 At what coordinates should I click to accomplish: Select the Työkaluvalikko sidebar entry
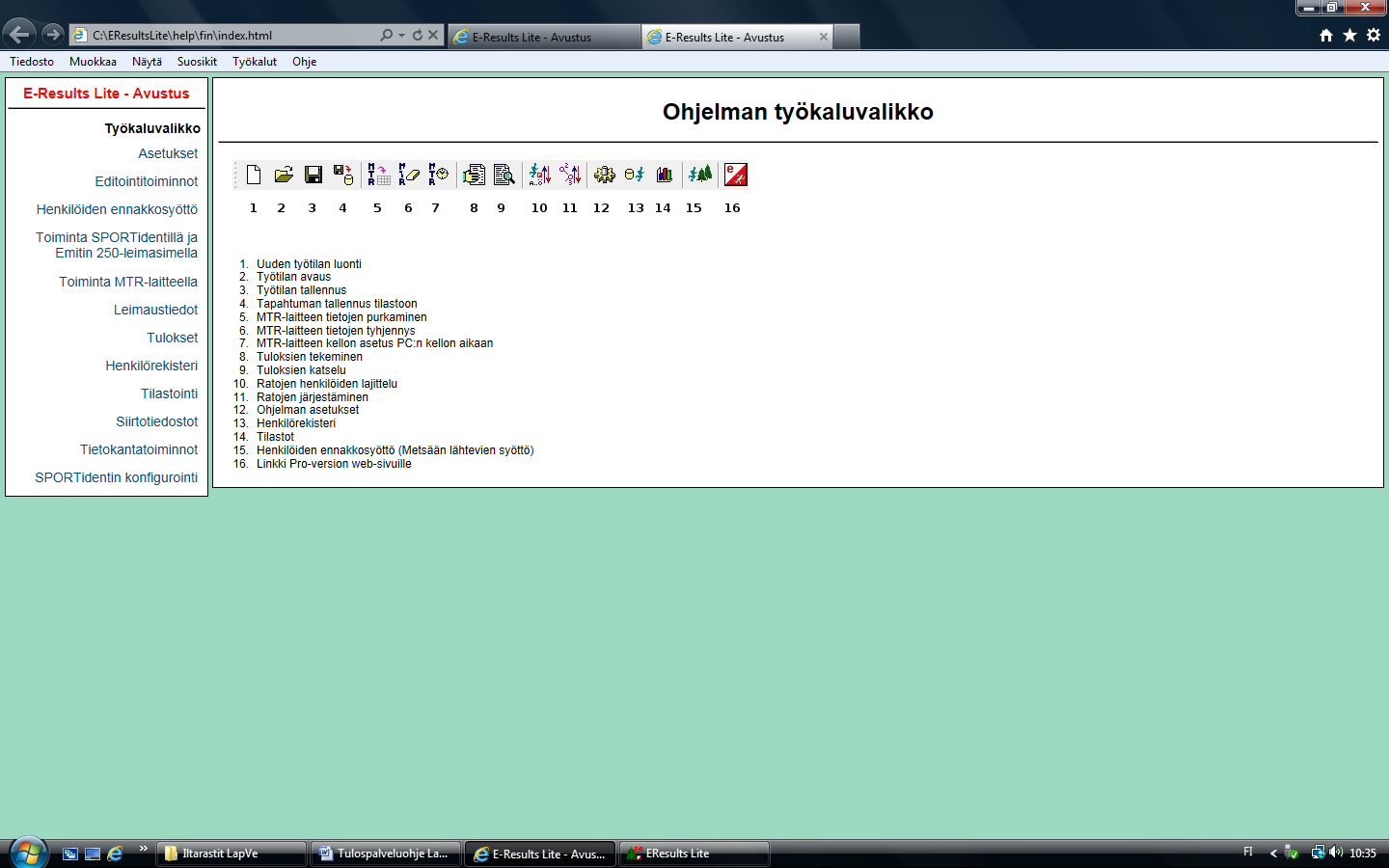(x=152, y=128)
